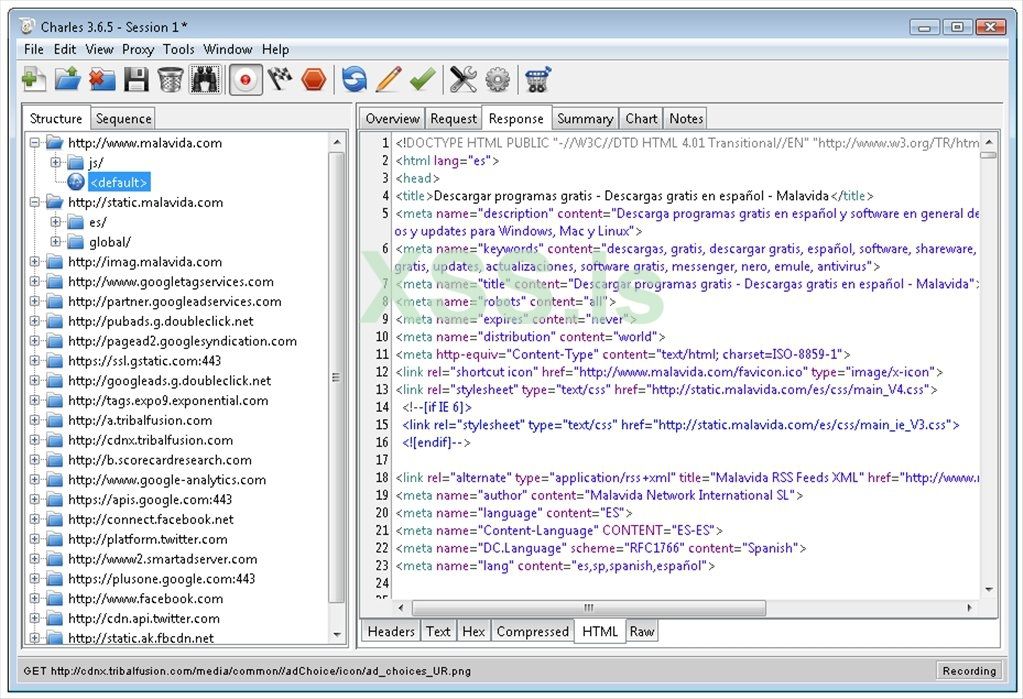Click the red hexagon breakpoints icon
The image size is (1023, 699).
coord(314,79)
